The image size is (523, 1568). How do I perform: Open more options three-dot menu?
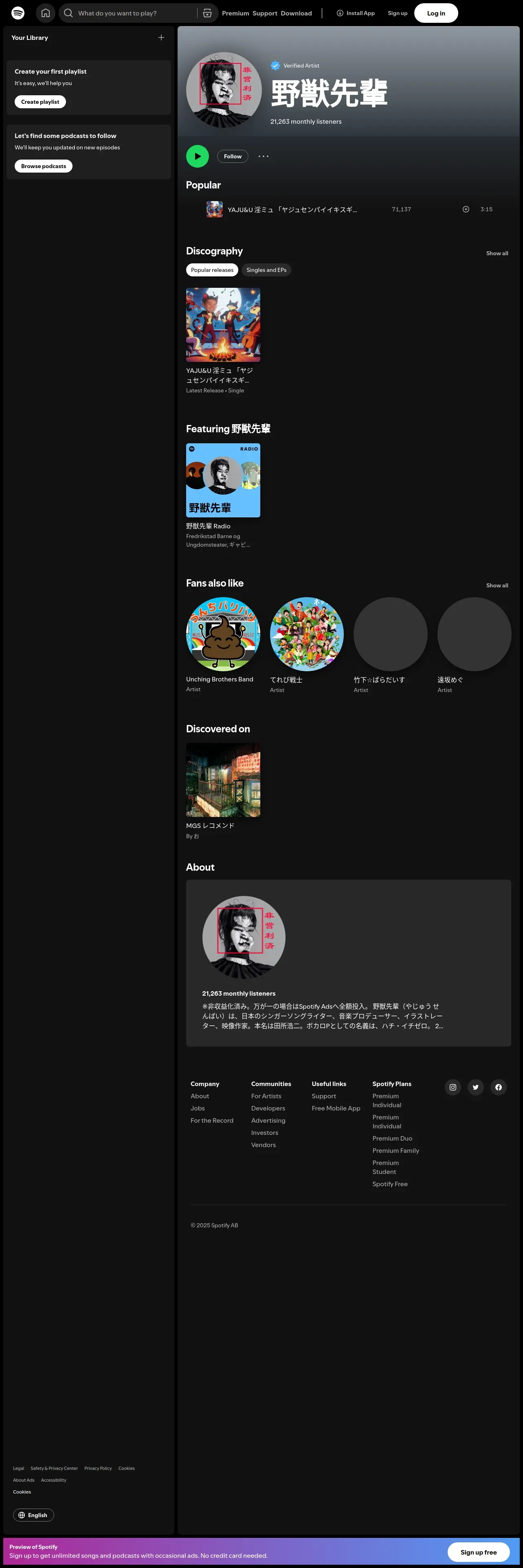coord(264,156)
